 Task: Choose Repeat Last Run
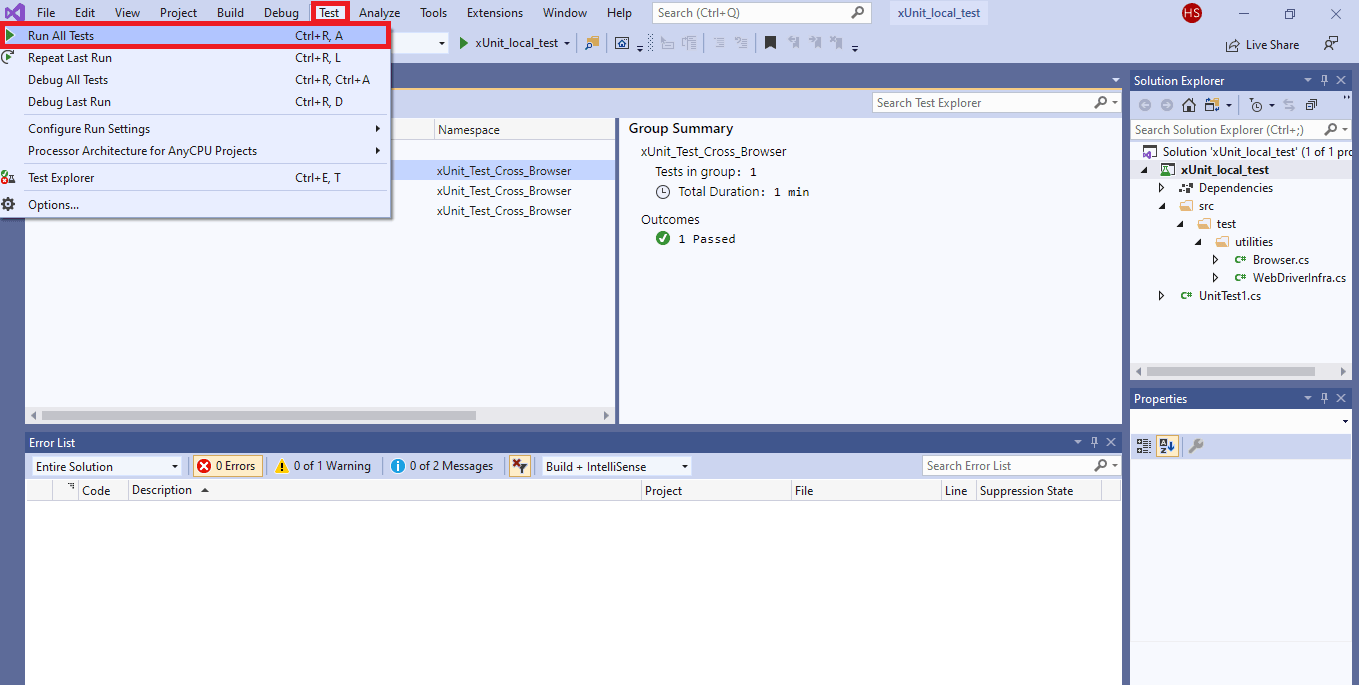pyautogui.click(x=195, y=58)
